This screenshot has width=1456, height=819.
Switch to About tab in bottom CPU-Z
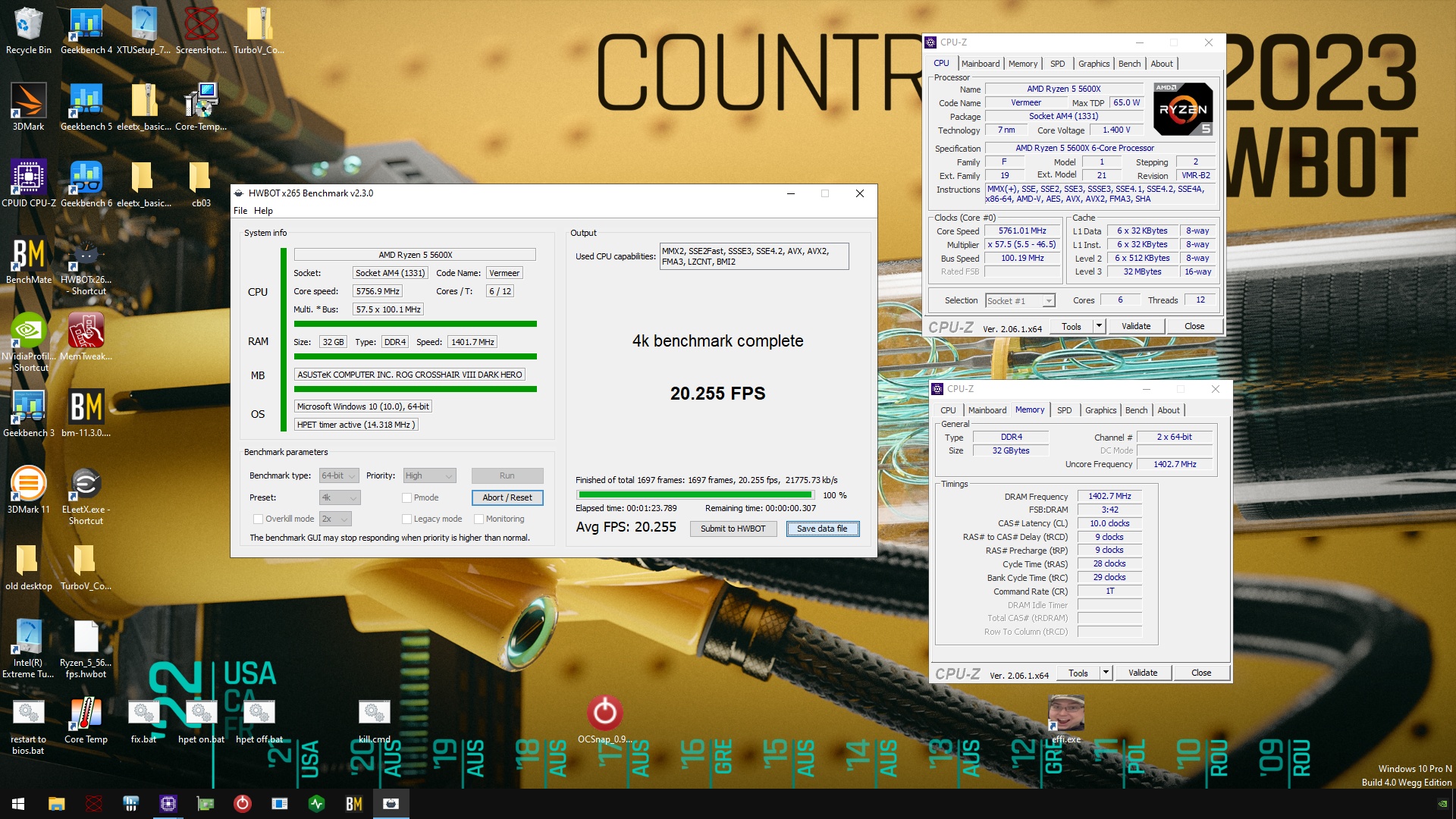tap(1169, 410)
